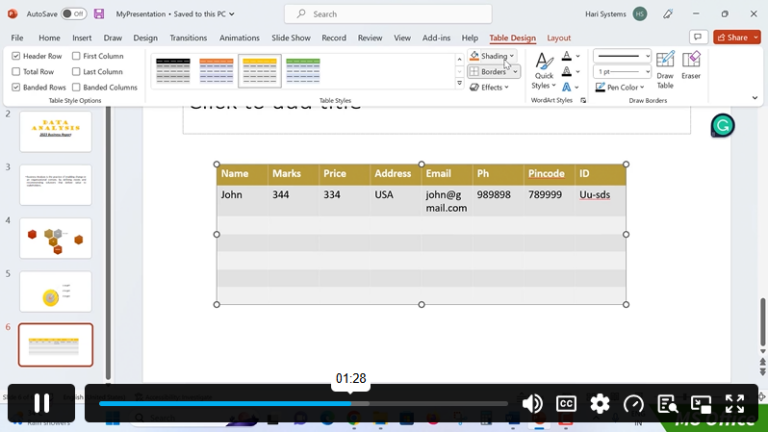Switch to the Transitions tab
Image resolution: width=768 pixels, height=432 pixels.
tap(188, 38)
